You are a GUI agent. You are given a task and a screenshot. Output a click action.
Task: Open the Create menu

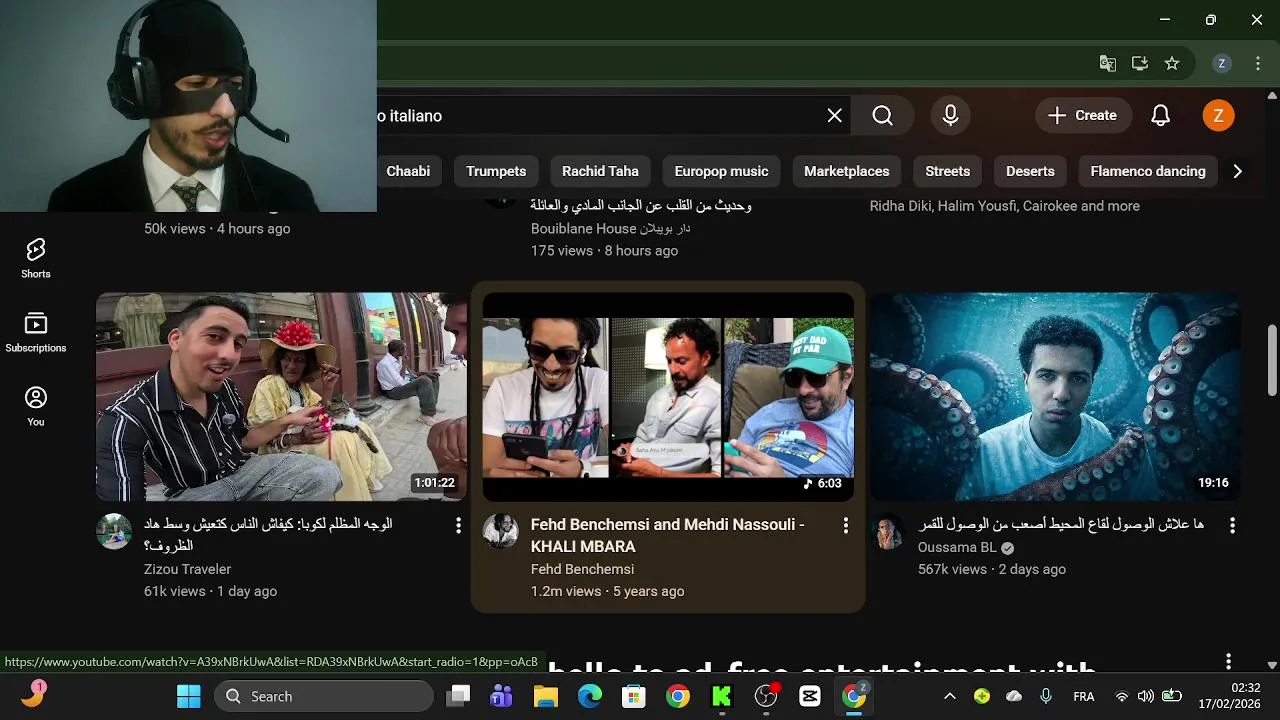click(1083, 116)
